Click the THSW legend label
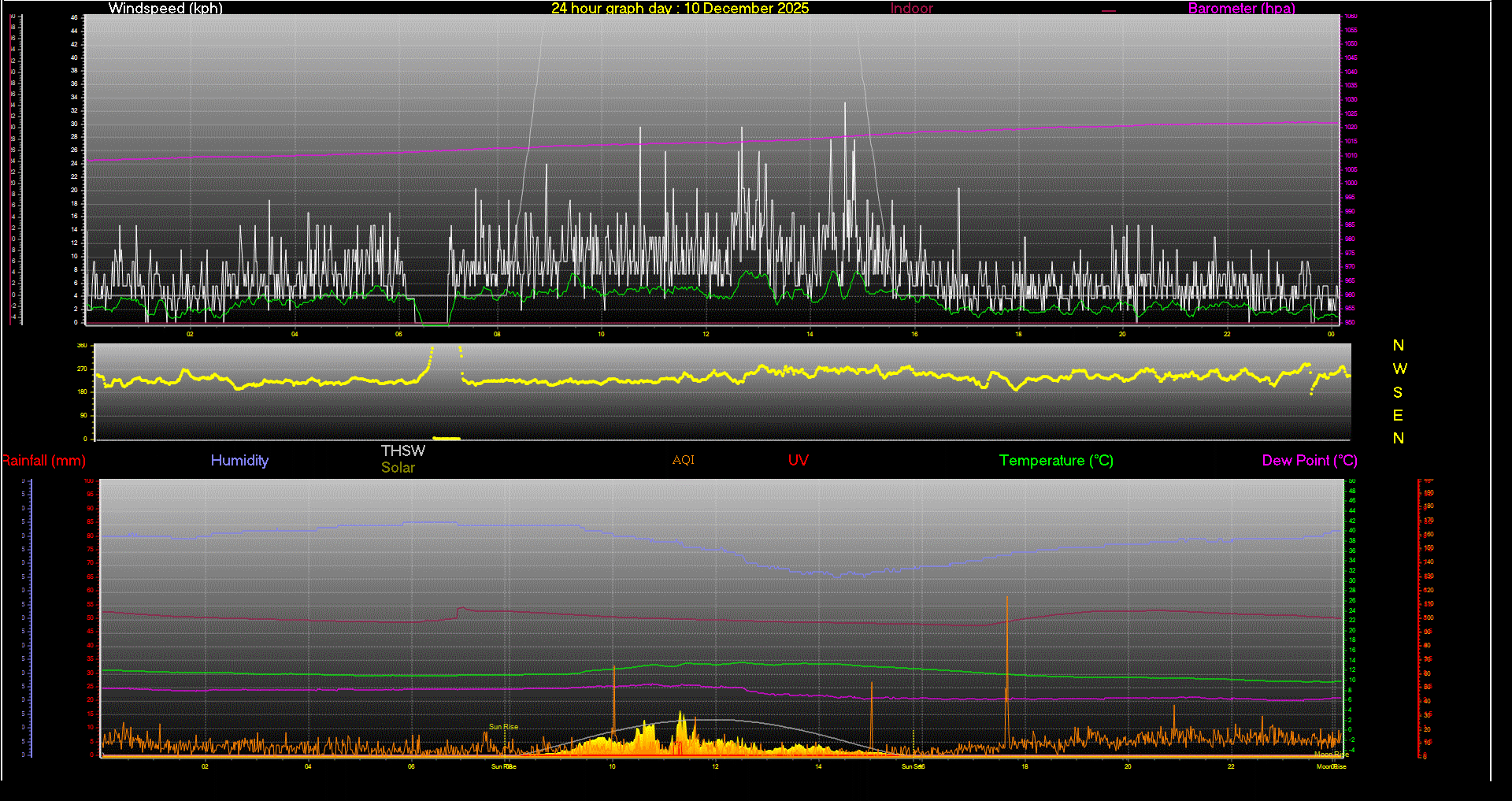Screen dimensions: 1512x801 (x=402, y=451)
